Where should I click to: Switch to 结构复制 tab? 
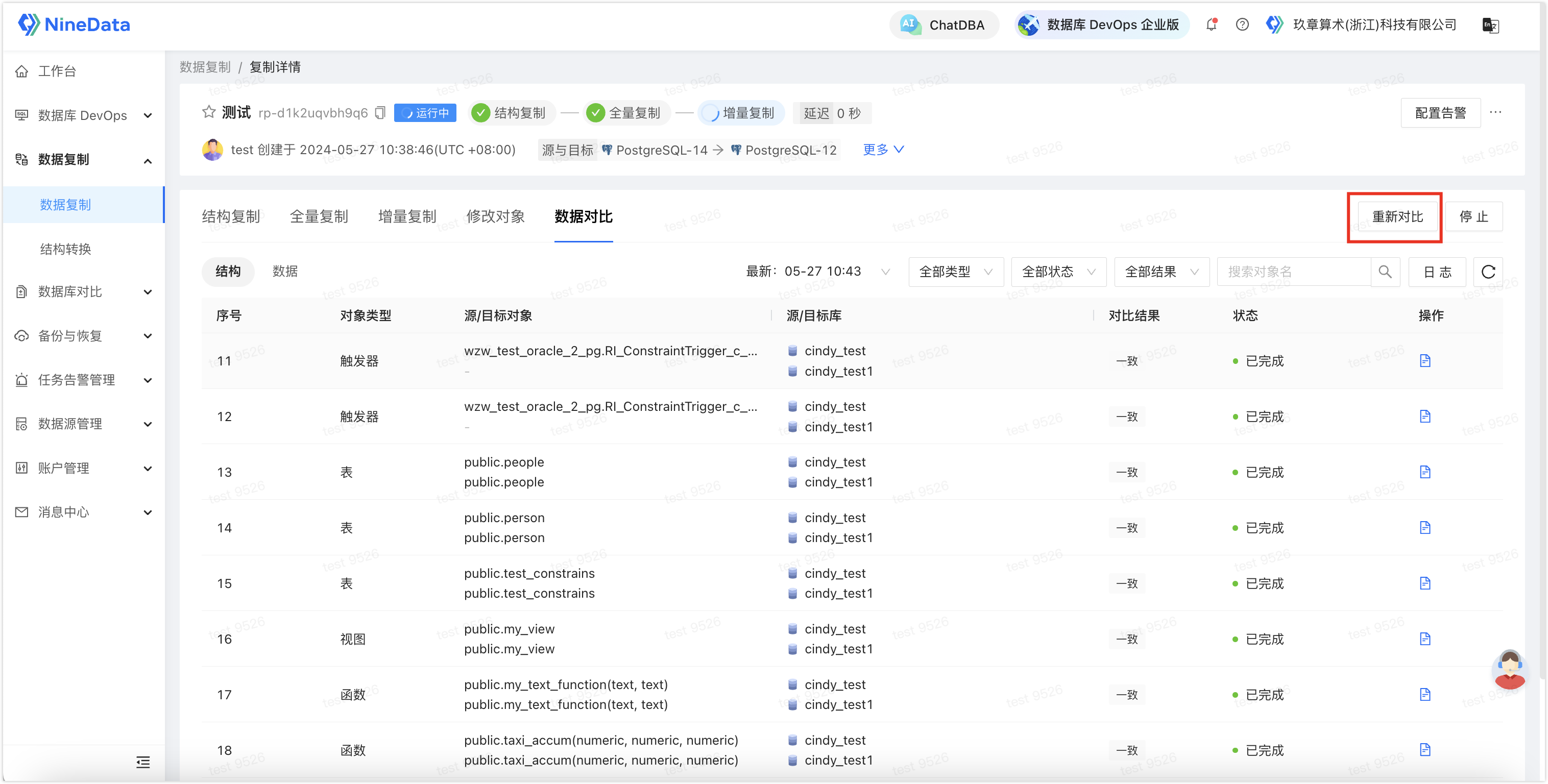[x=231, y=217]
